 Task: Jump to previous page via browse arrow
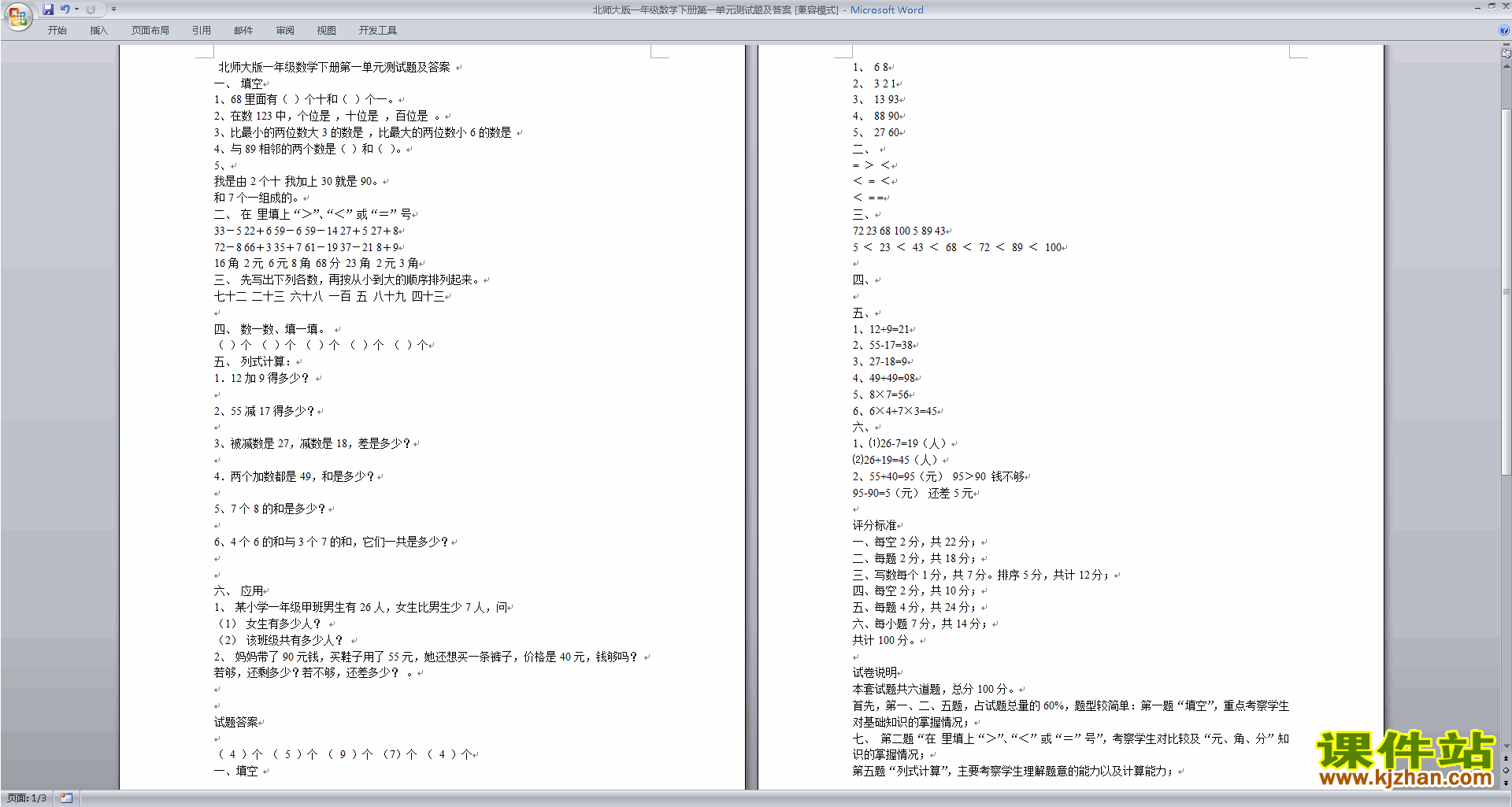pyautogui.click(x=1506, y=758)
